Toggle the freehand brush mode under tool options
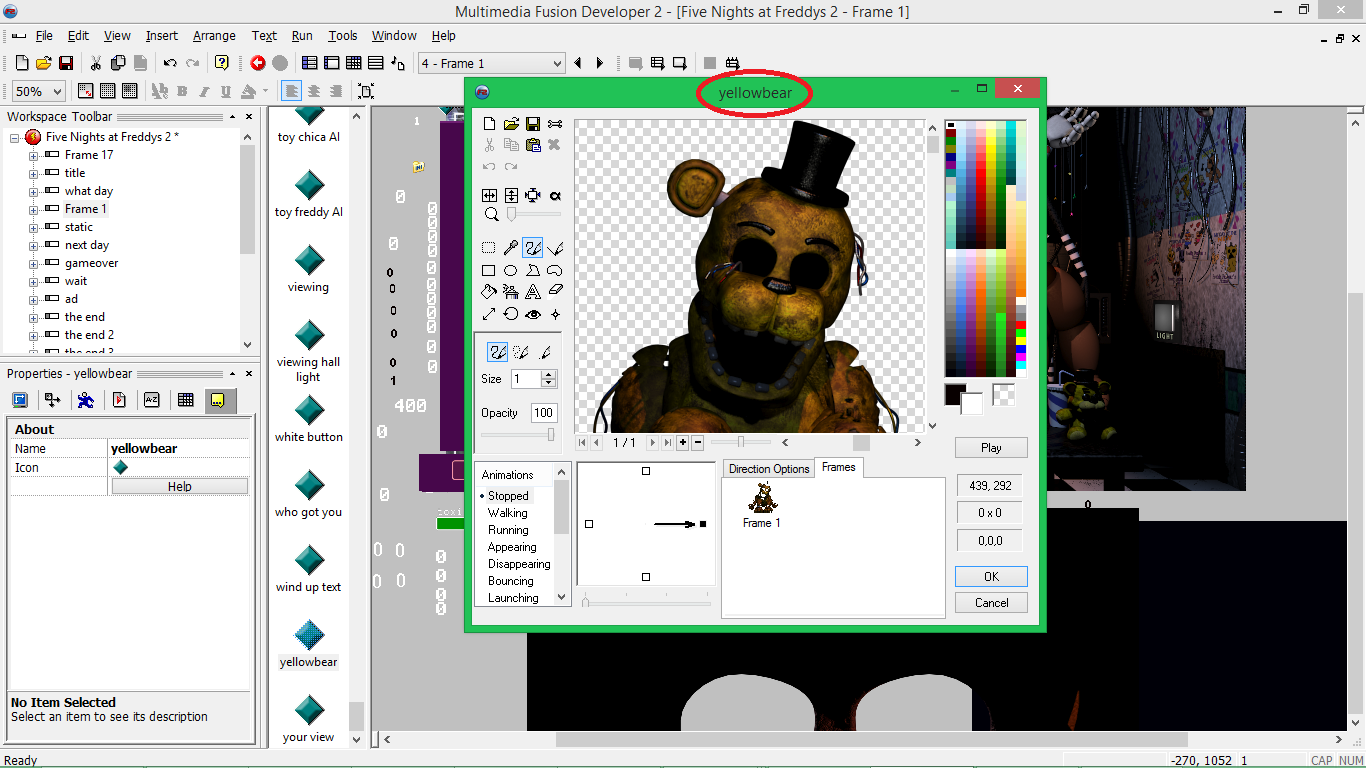 (x=497, y=352)
